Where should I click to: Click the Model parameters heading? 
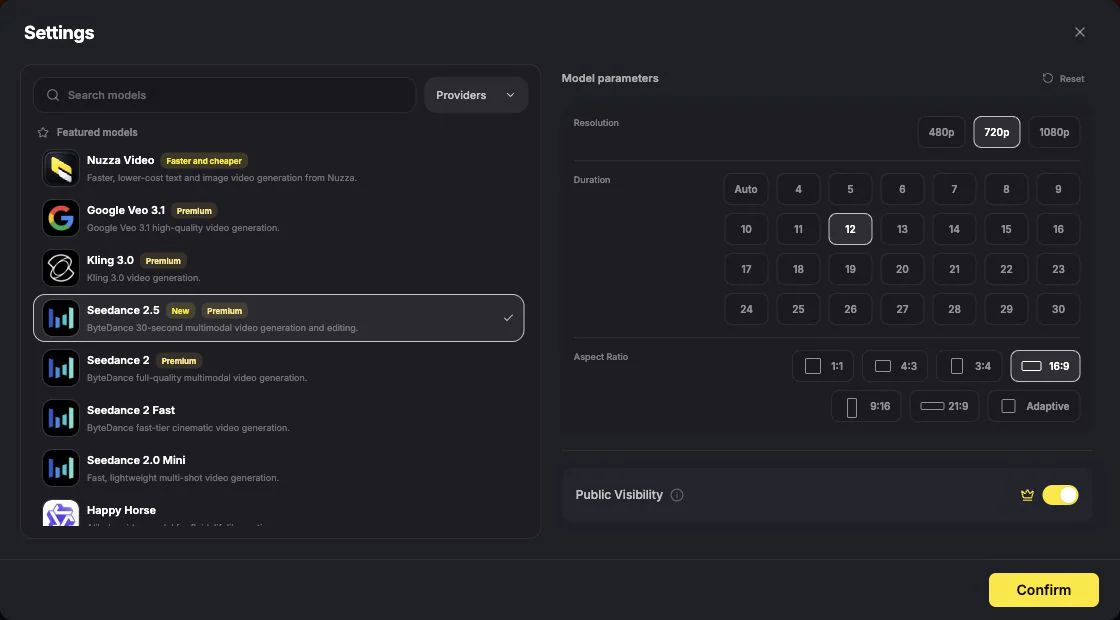pyautogui.click(x=610, y=79)
